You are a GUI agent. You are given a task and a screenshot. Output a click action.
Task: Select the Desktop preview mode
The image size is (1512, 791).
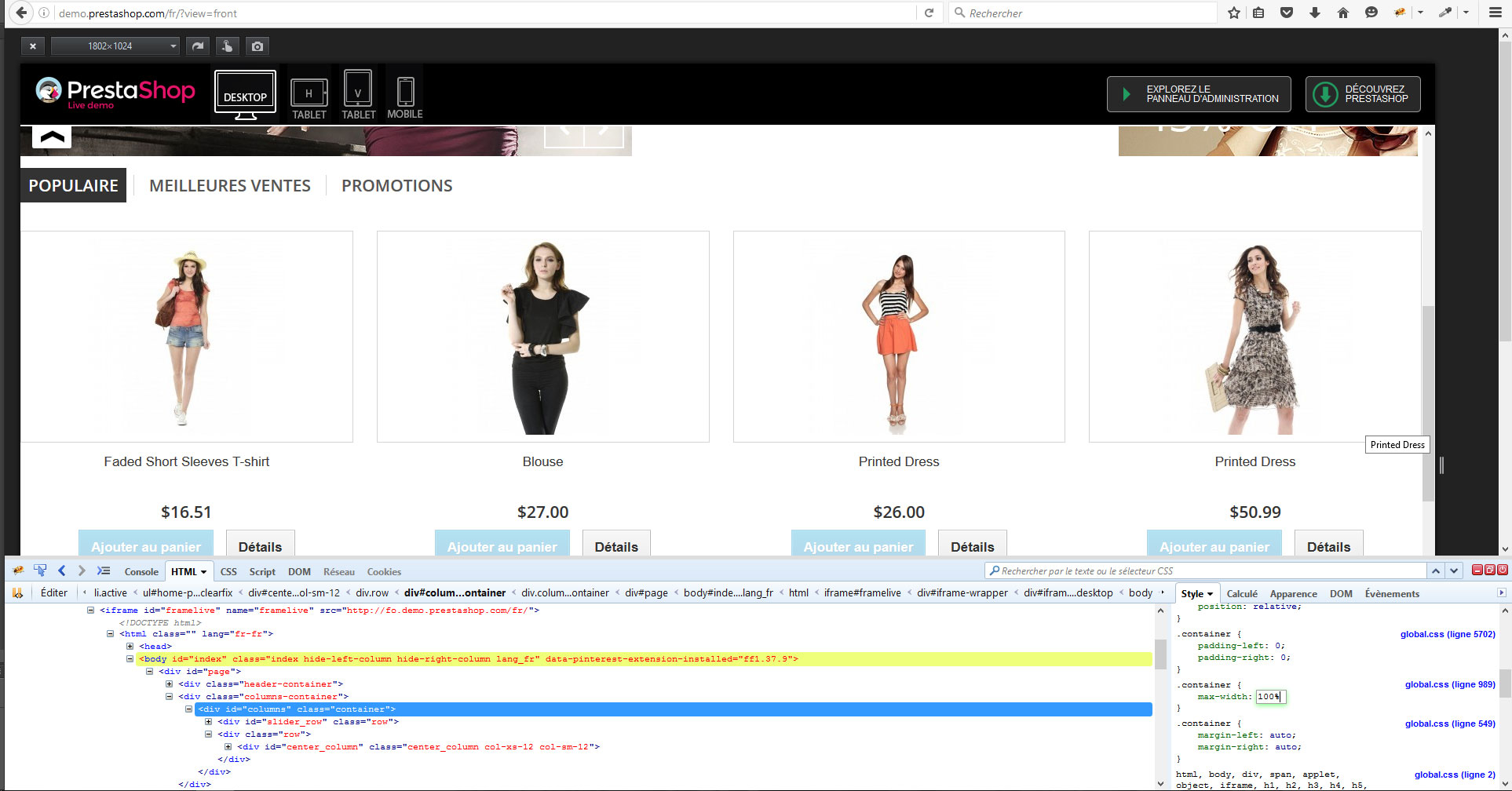pyautogui.click(x=245, y=95)
